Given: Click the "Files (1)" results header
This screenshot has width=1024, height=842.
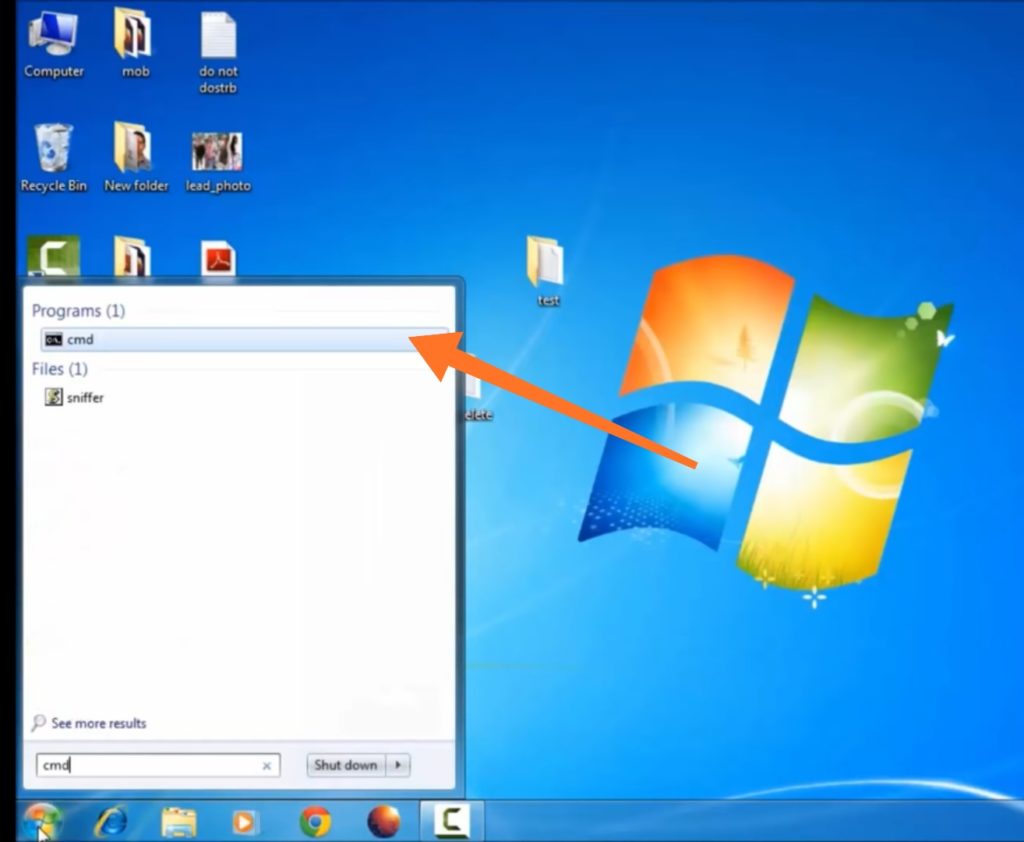Looking at the screenshot, I should (59, 369).
